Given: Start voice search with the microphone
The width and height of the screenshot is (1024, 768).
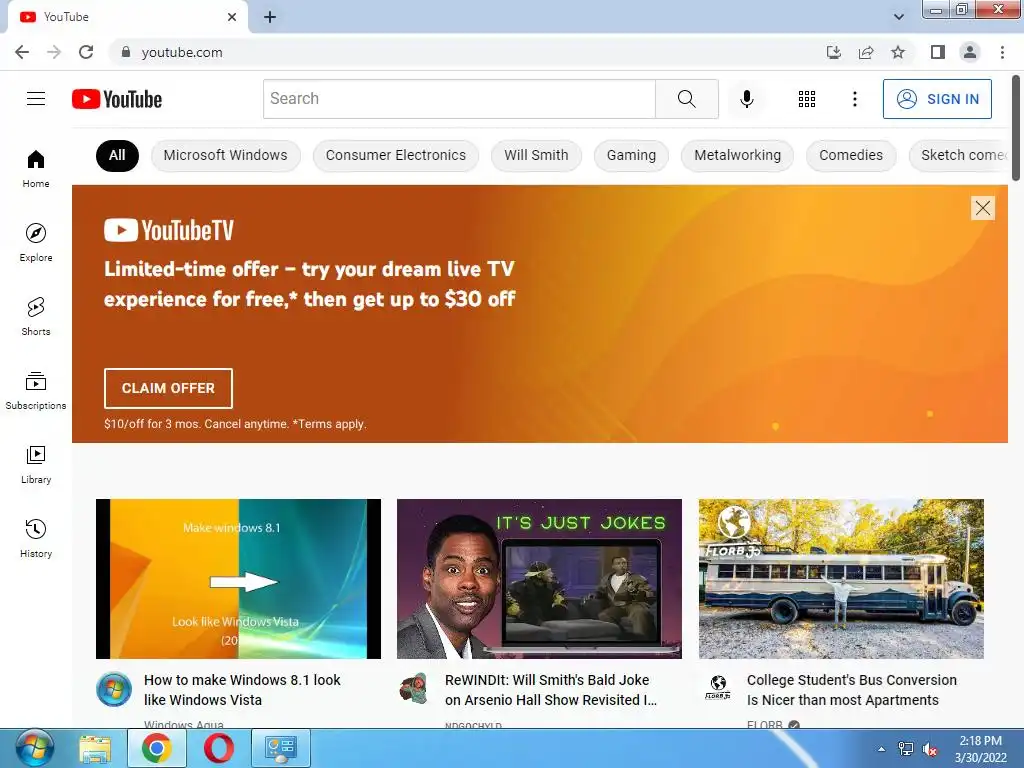Looking at the screenshot, I should click(746, 99).
